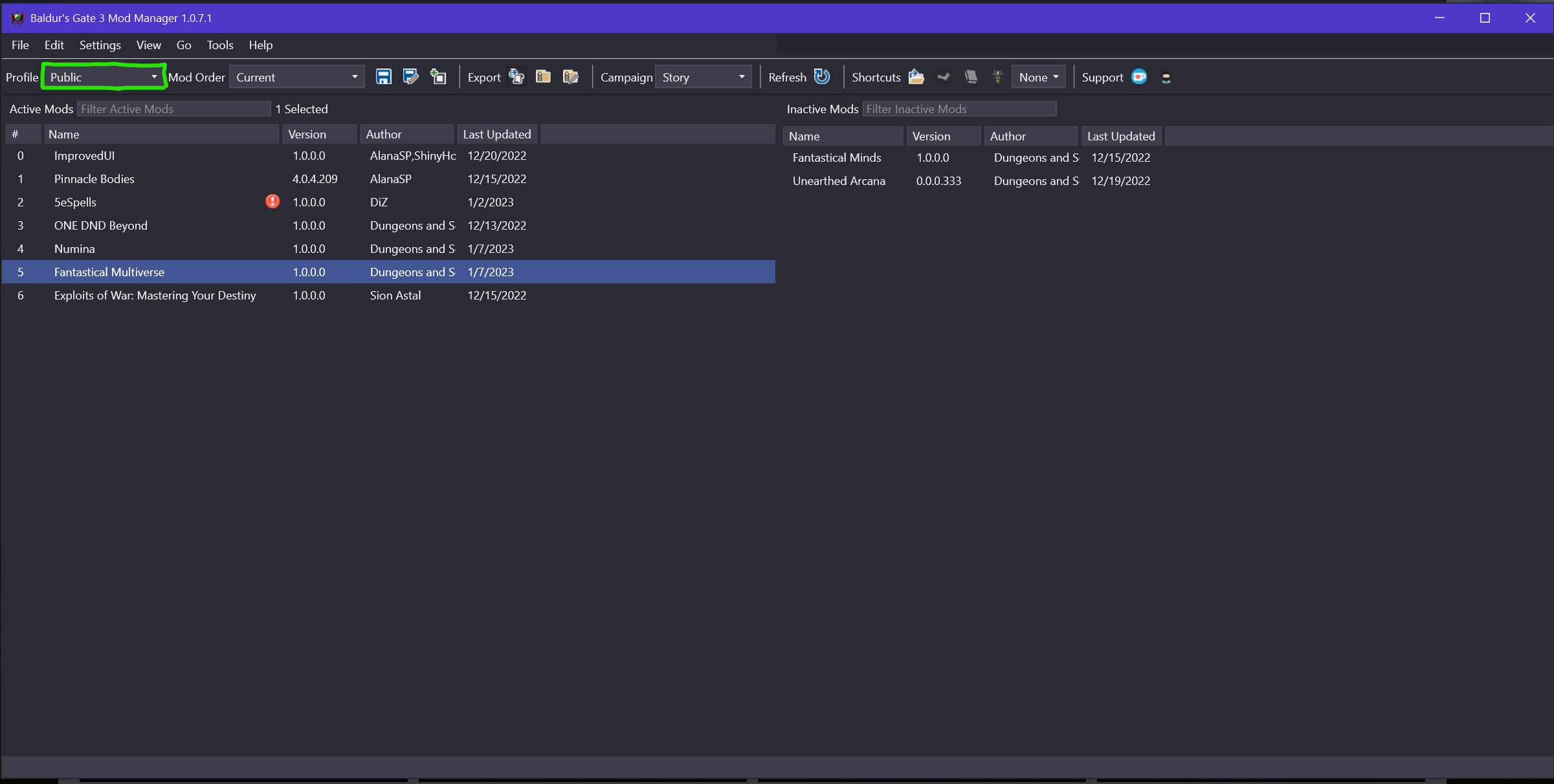Click the Filter Active Mods field

click(x=173, y=109)
